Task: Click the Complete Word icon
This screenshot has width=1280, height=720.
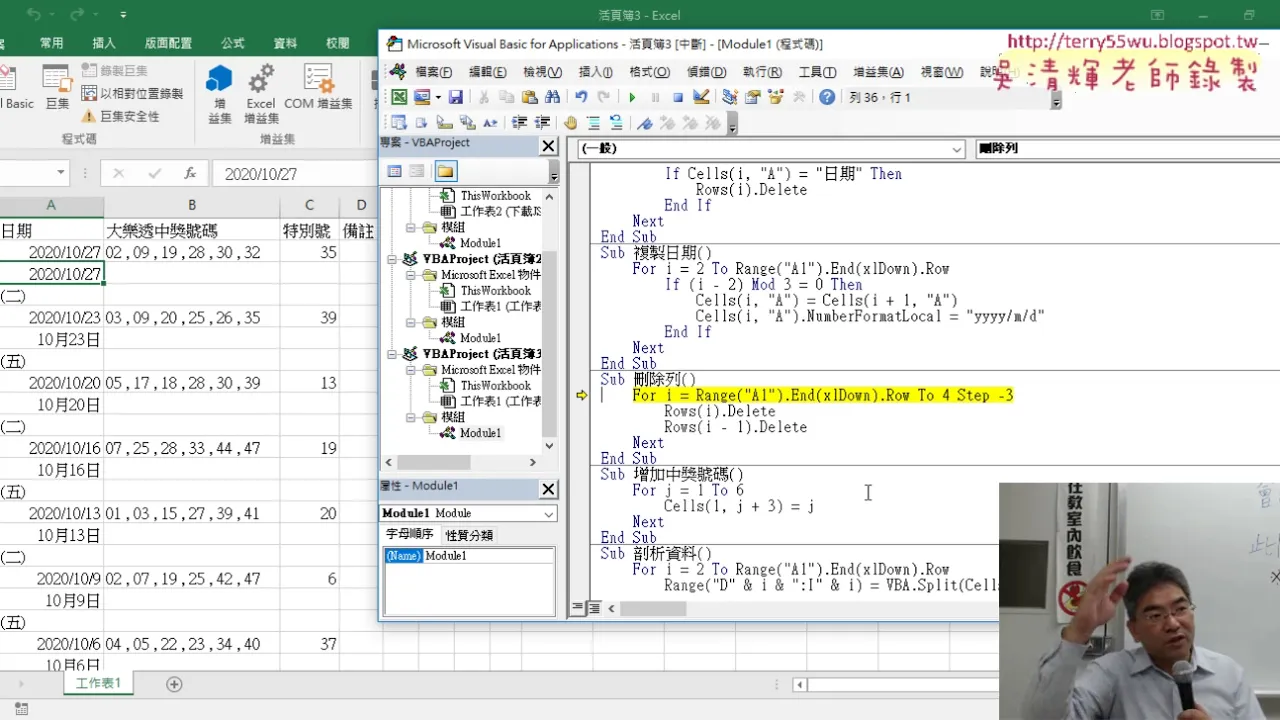Action: [490, 123]
